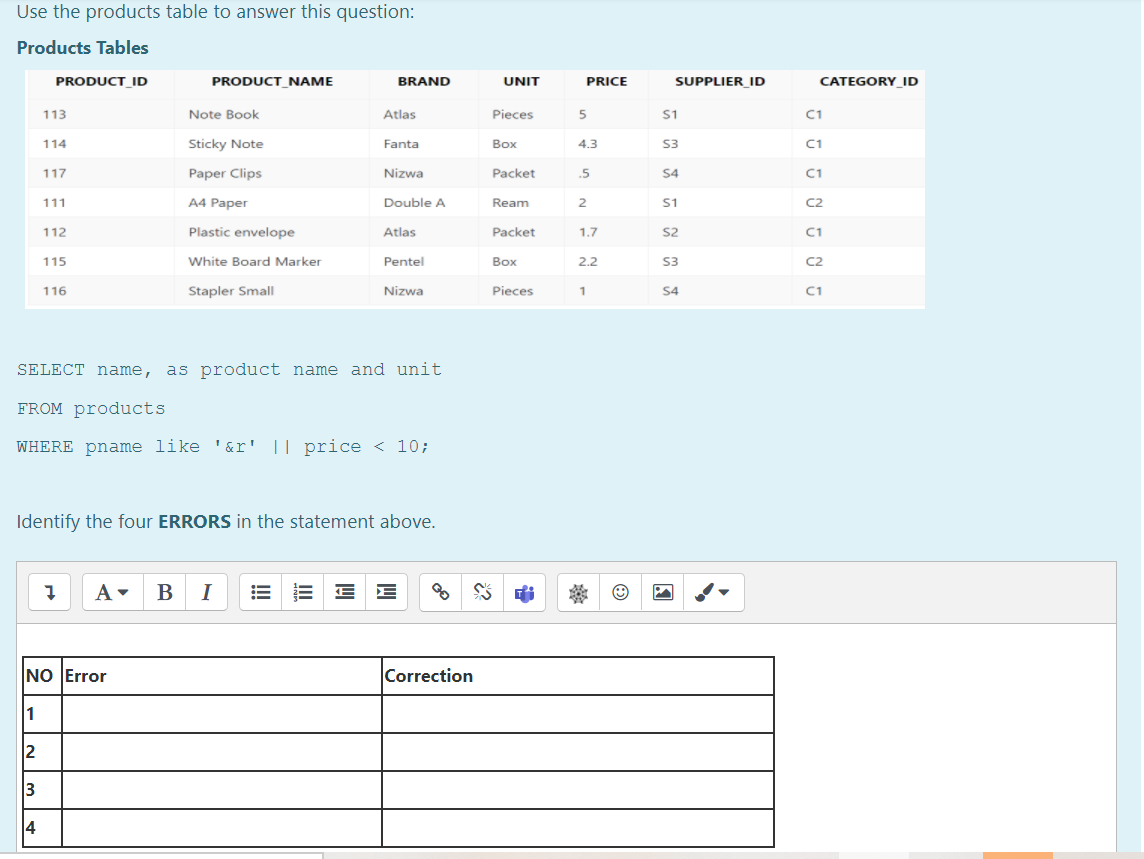1144x859 pixels.
Task: Click the UNIT column header
Action: [x=522, y=82]
